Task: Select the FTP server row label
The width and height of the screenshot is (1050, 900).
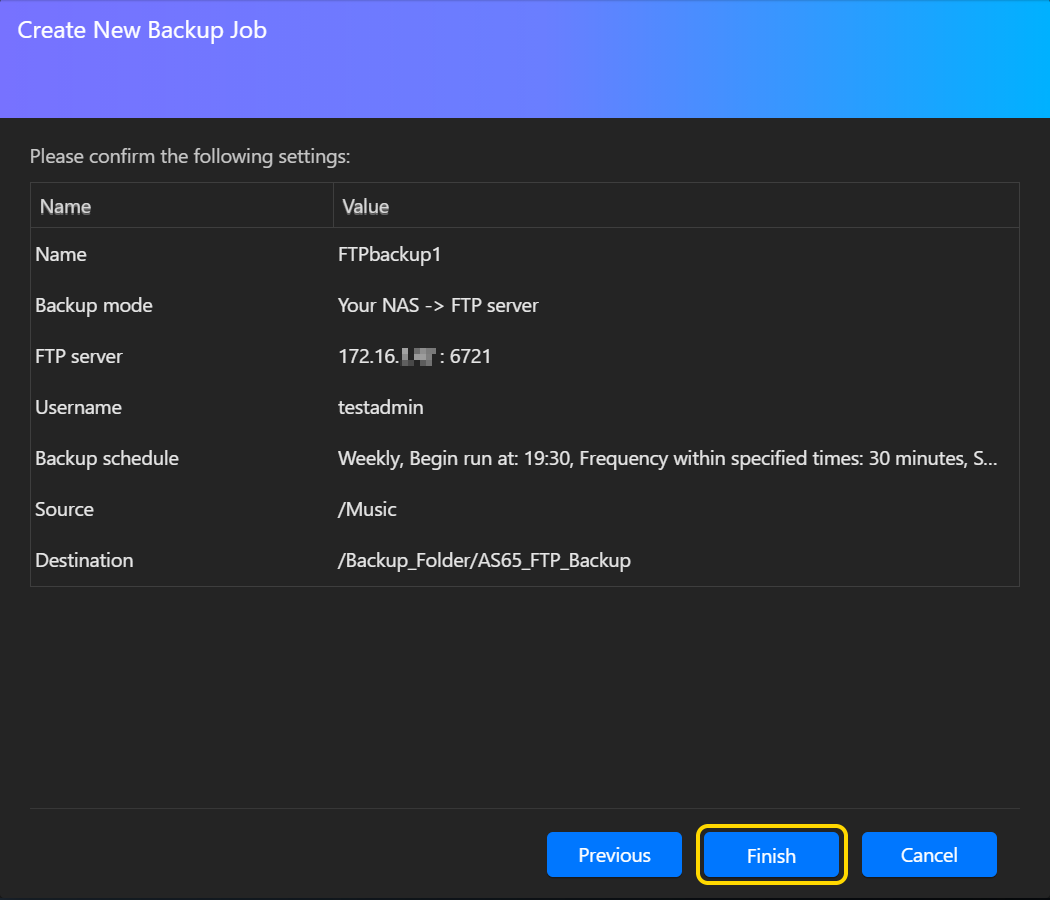Action: tap(79, 356)
